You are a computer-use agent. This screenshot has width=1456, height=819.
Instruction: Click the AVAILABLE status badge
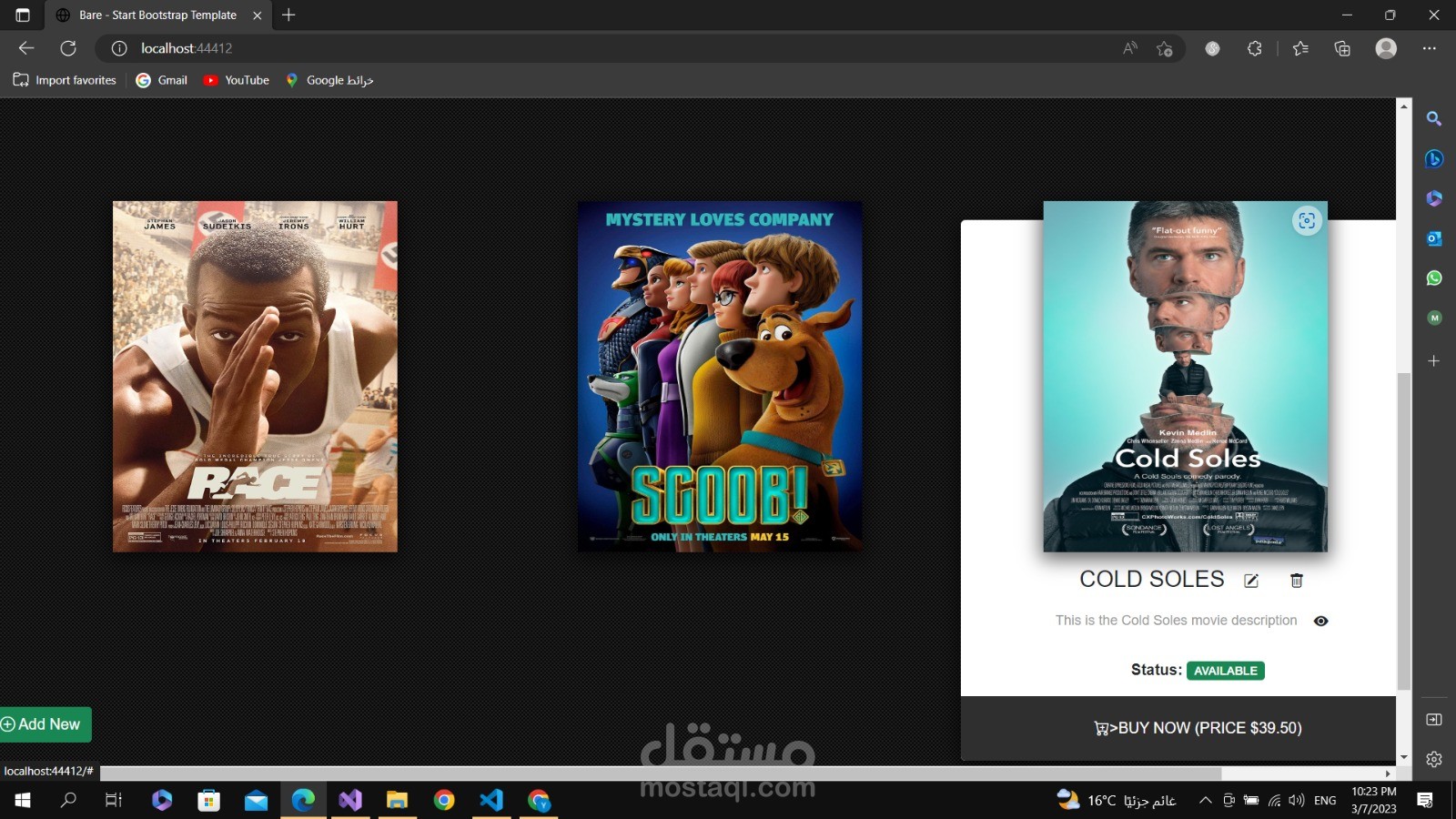[1226, 671]
